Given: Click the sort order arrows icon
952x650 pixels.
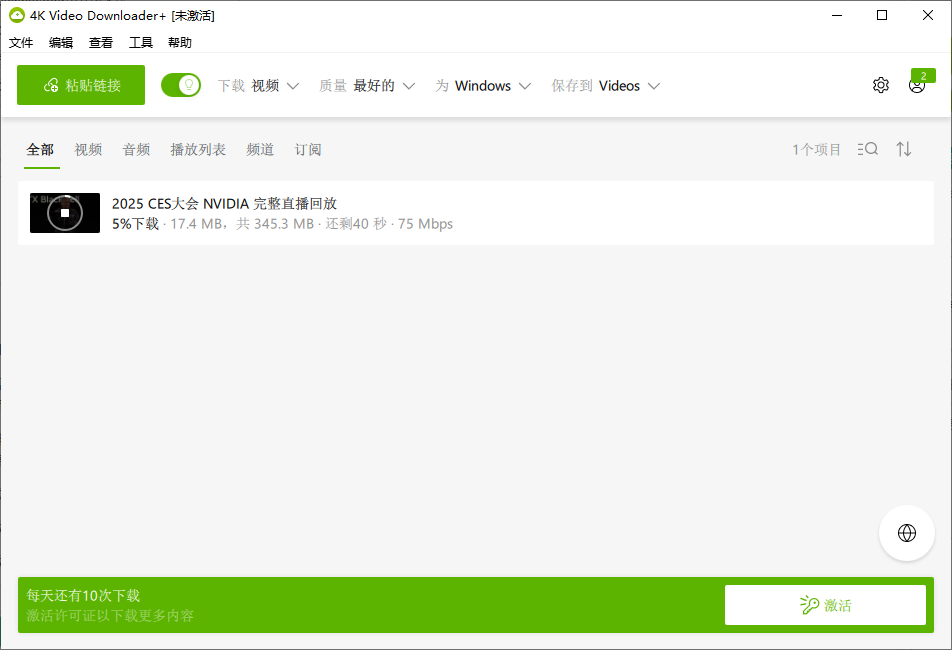Looking at the screenshot, I should coord(904,149).
